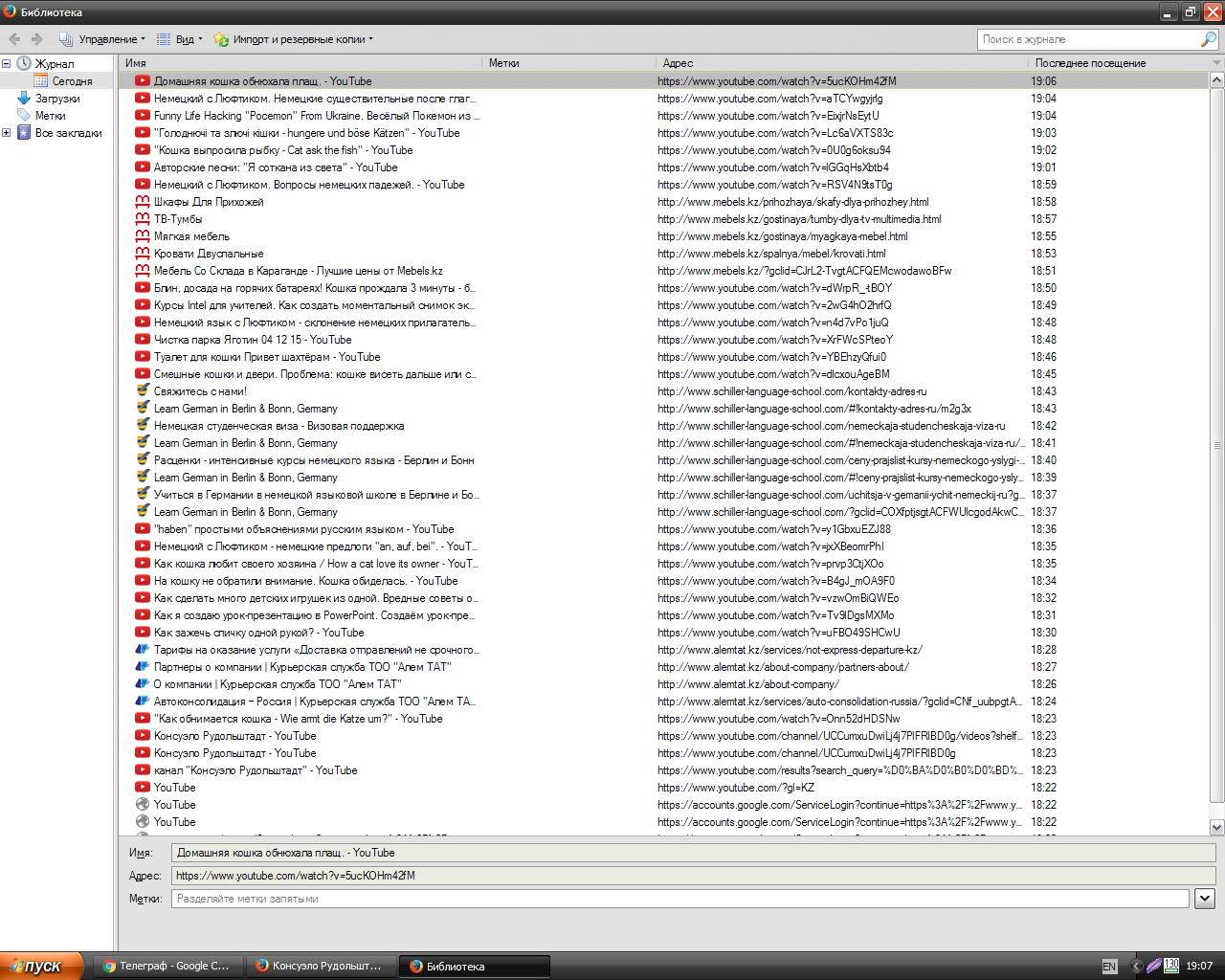This screenshot has width=1225, height=980.
Task: Click YouTube icon of Funny Life Hacking row
Action: 143,116
